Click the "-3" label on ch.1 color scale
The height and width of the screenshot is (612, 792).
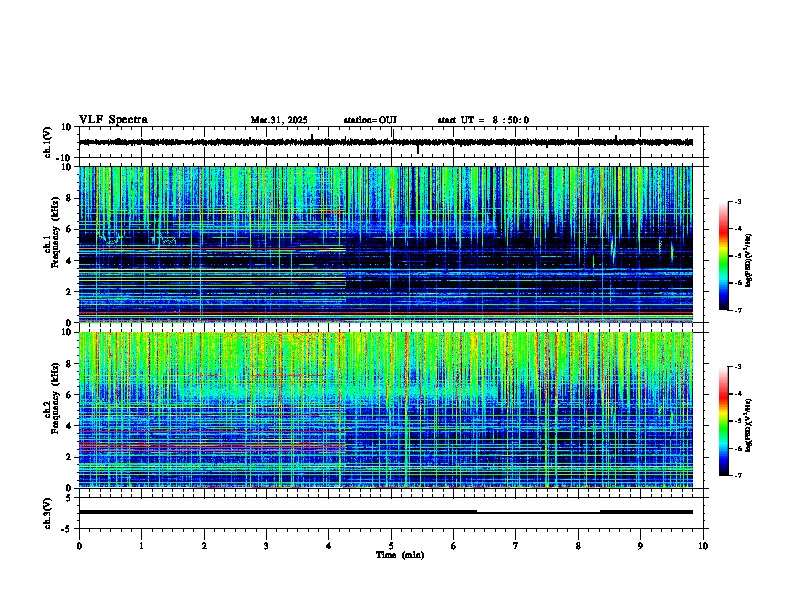(x=737, y=201)
